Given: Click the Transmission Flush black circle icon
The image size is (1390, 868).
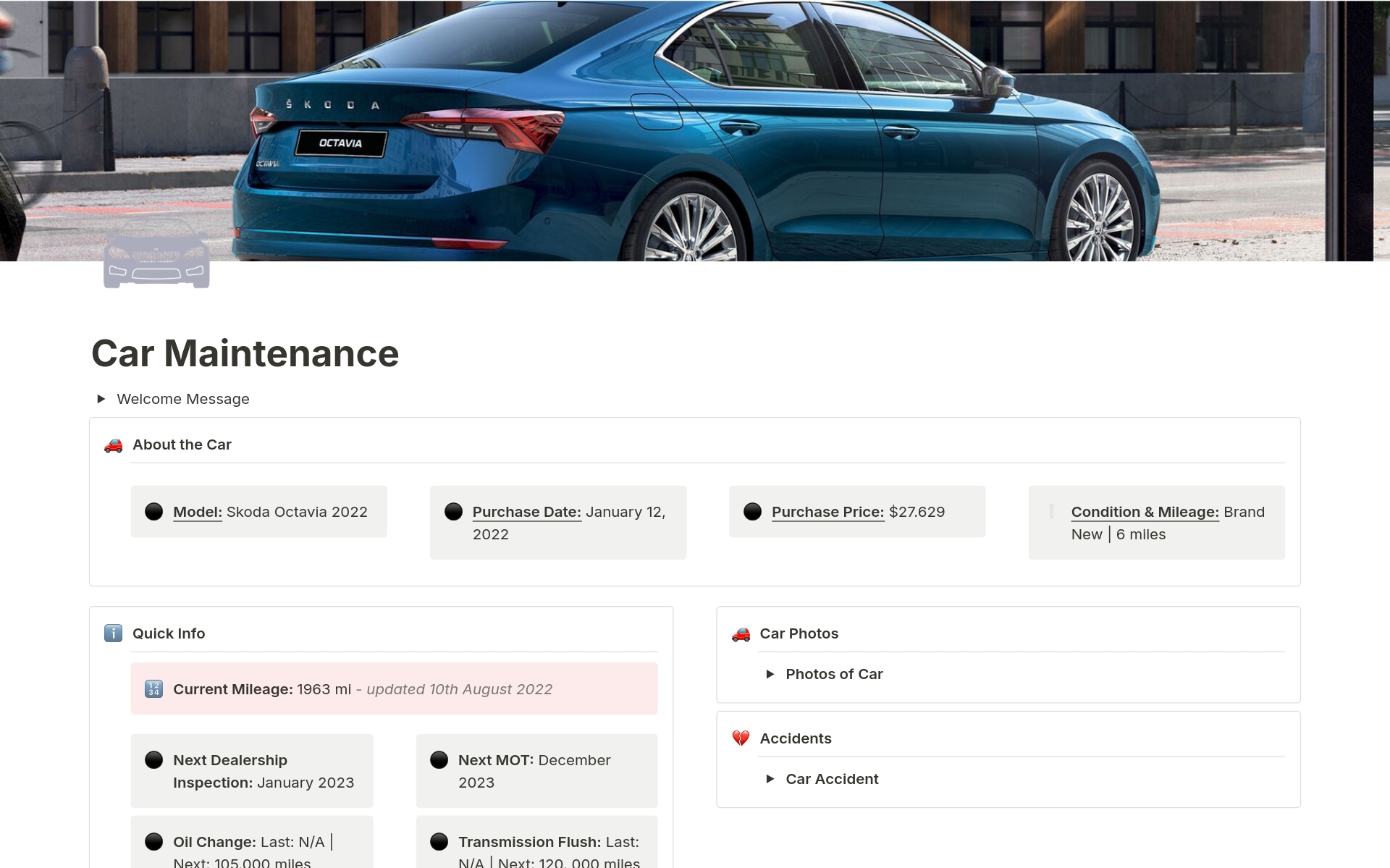Looking at the screenshot, I should click(x=439, y=842).
